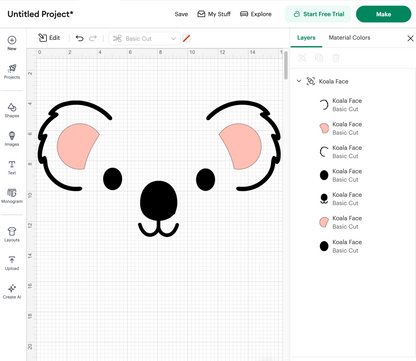Open My Stuff link
The image size is (416, 361).
(214, 14)
